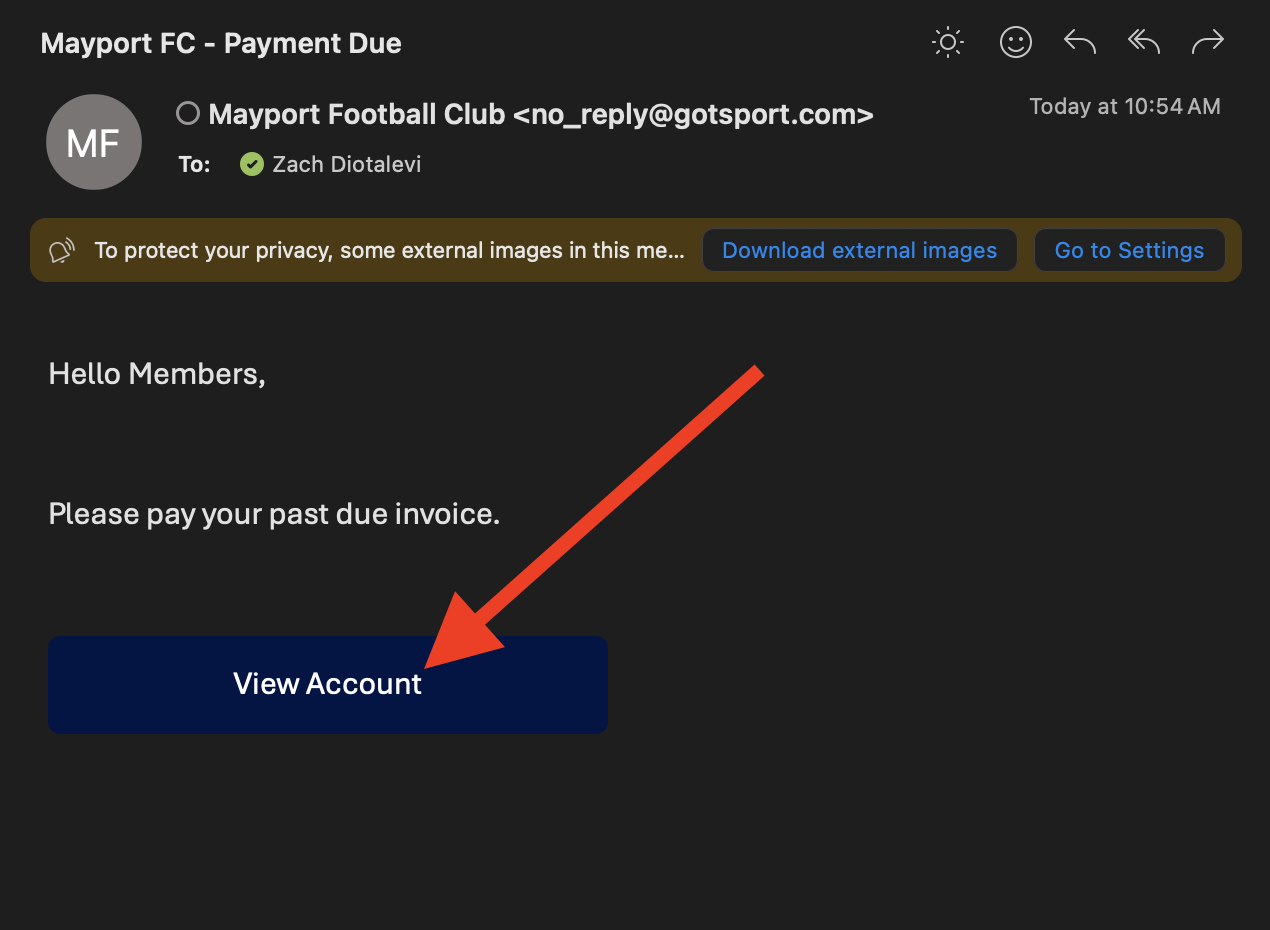Click the subject line Mayport FC - Payment Due
The height and width of the screenshot is (930, 1270).
click(221, 44)
